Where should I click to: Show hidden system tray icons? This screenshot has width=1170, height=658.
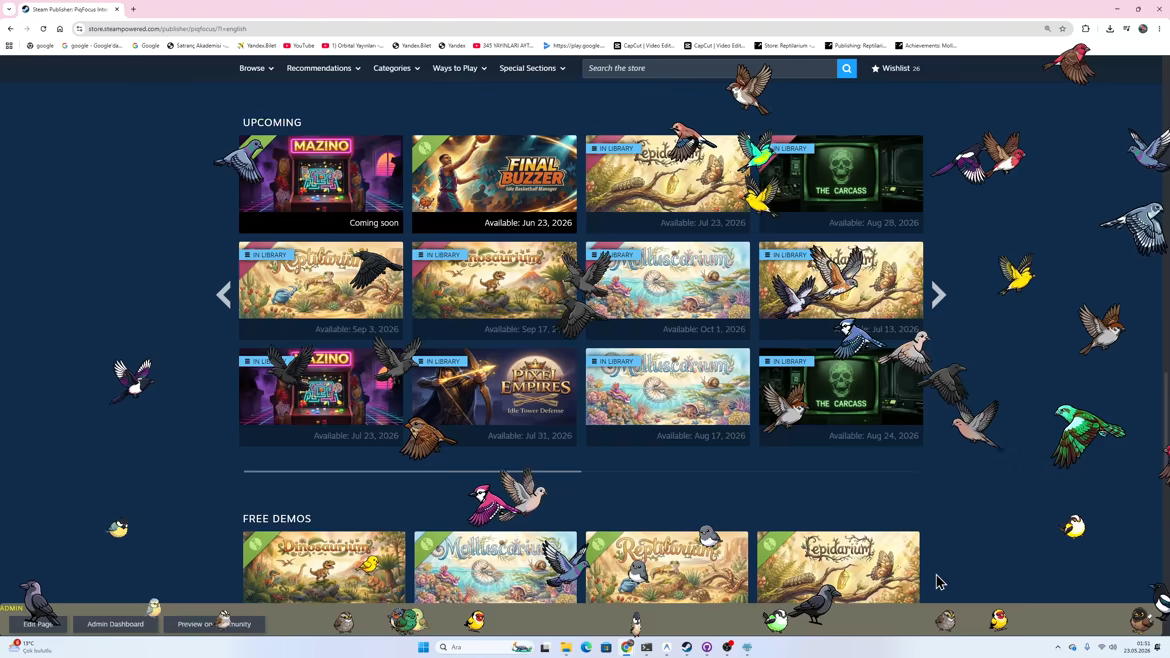(x=1057, y=647)
